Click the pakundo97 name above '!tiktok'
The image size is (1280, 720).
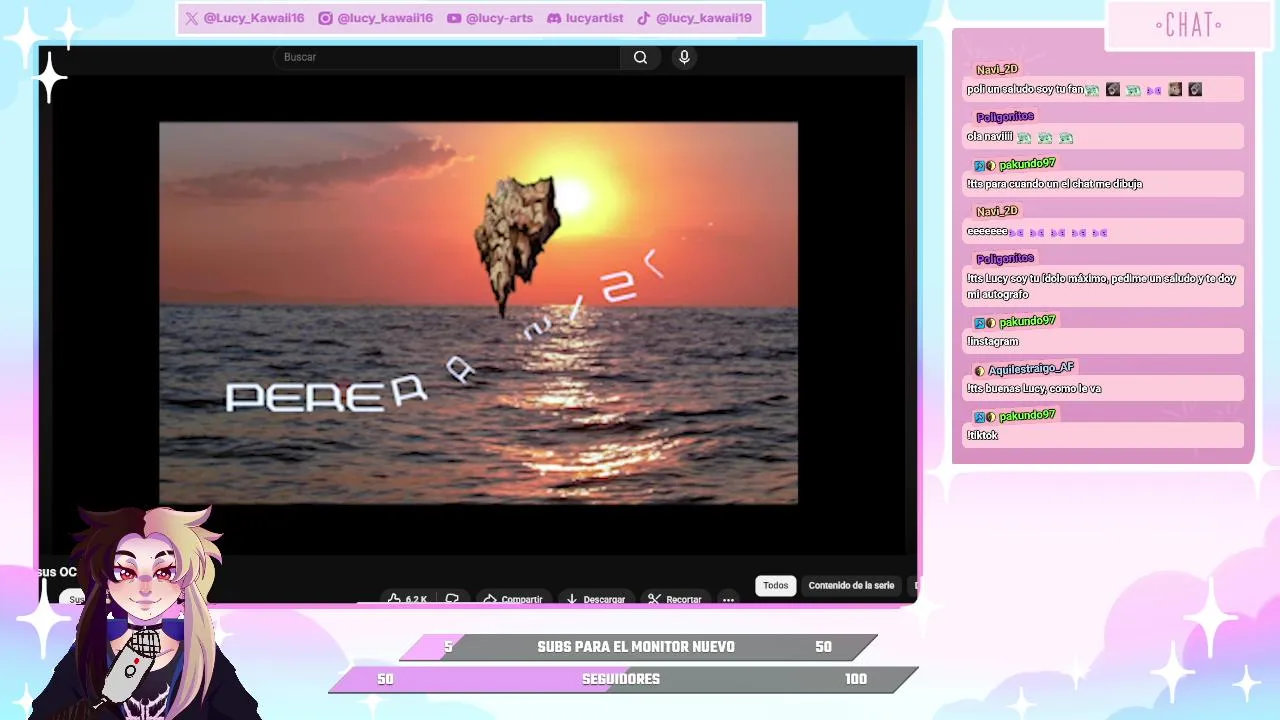(x=1027, y=415)
